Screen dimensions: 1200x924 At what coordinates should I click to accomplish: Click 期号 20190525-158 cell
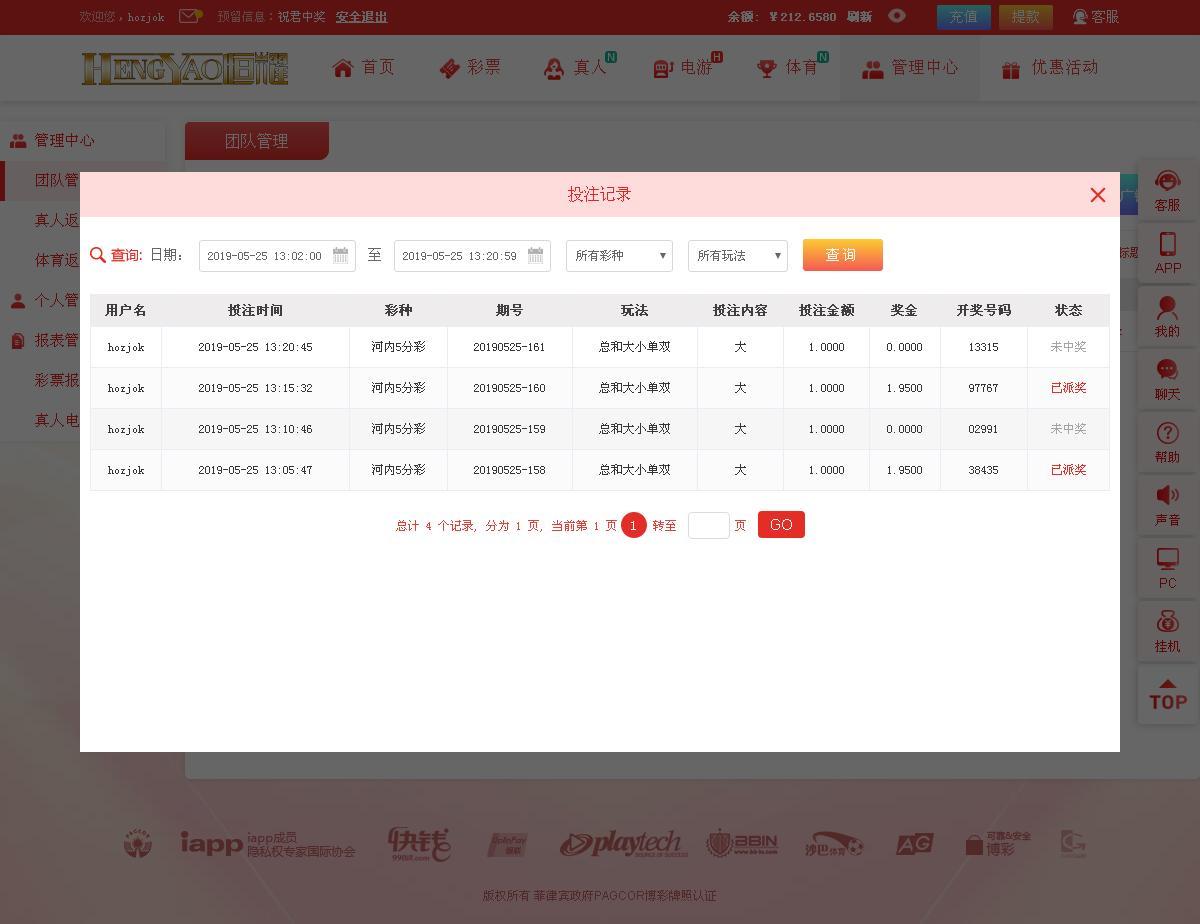click(509, 470)
